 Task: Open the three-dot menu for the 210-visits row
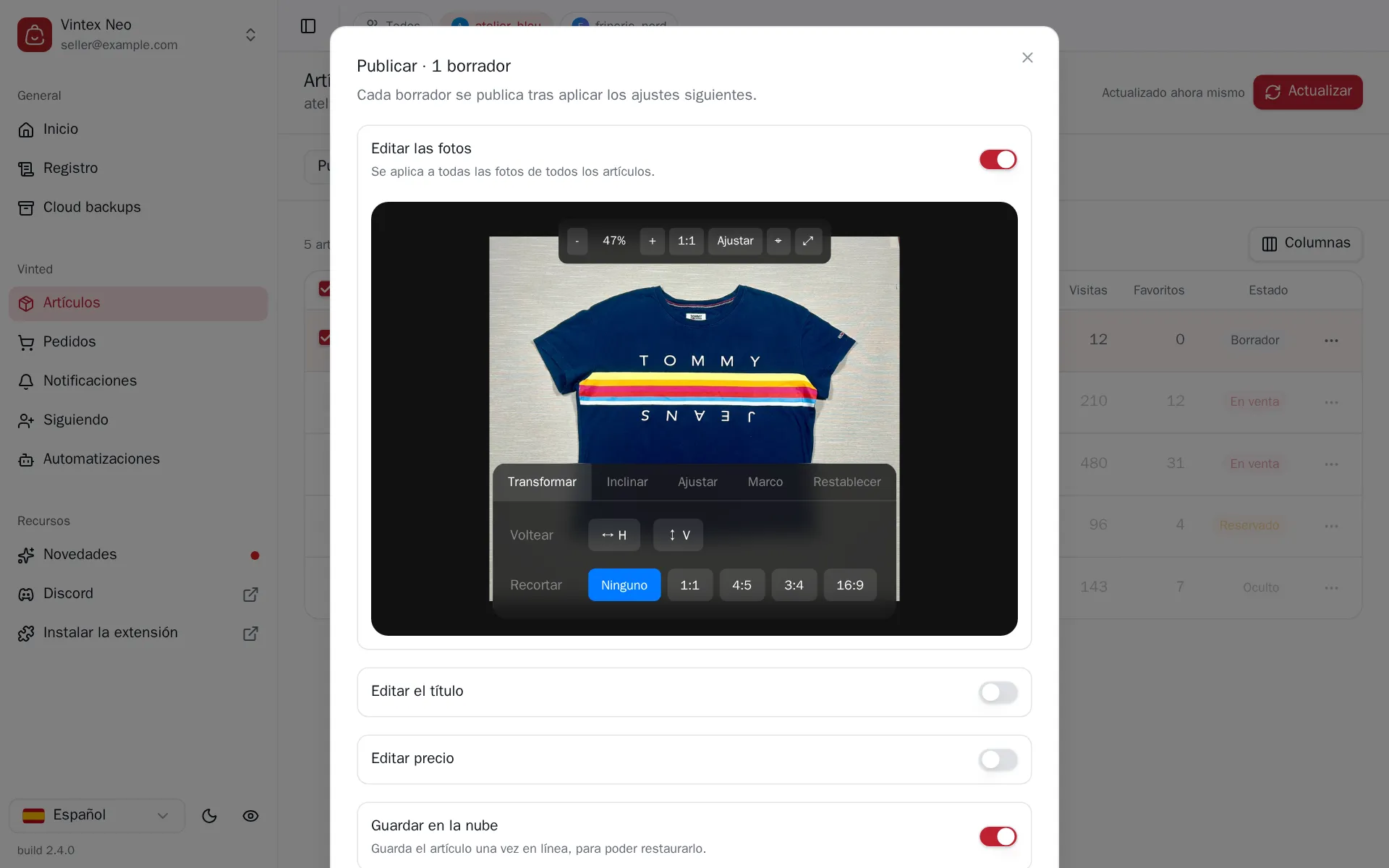1331,402
